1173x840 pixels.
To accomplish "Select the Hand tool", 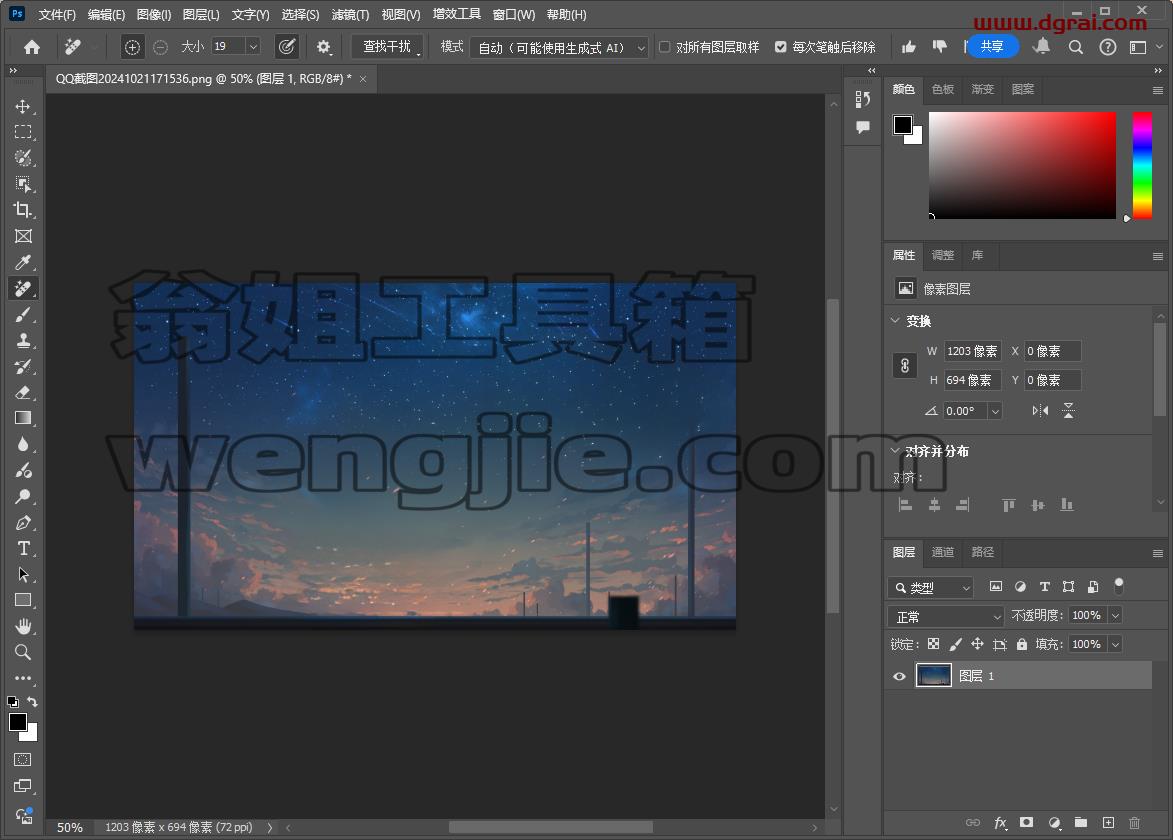I will click(x=22, y=626).
